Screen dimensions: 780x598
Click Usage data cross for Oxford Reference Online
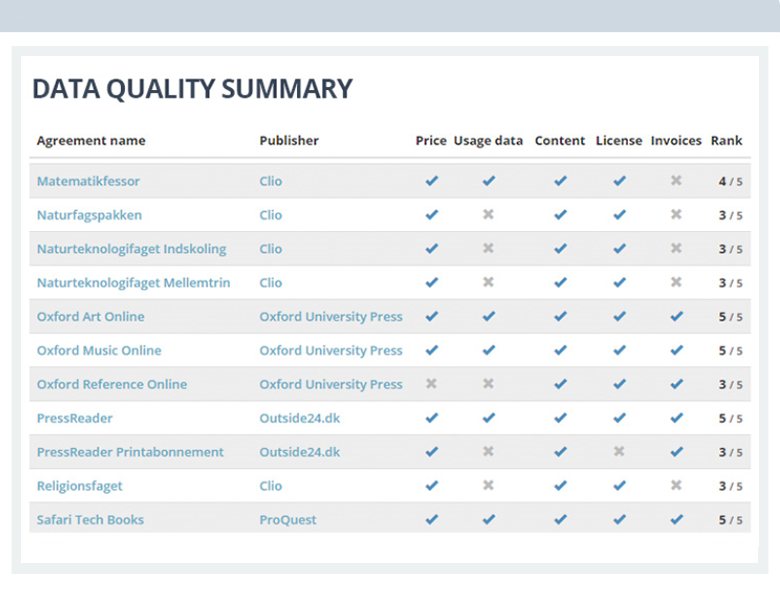[488, 383]
